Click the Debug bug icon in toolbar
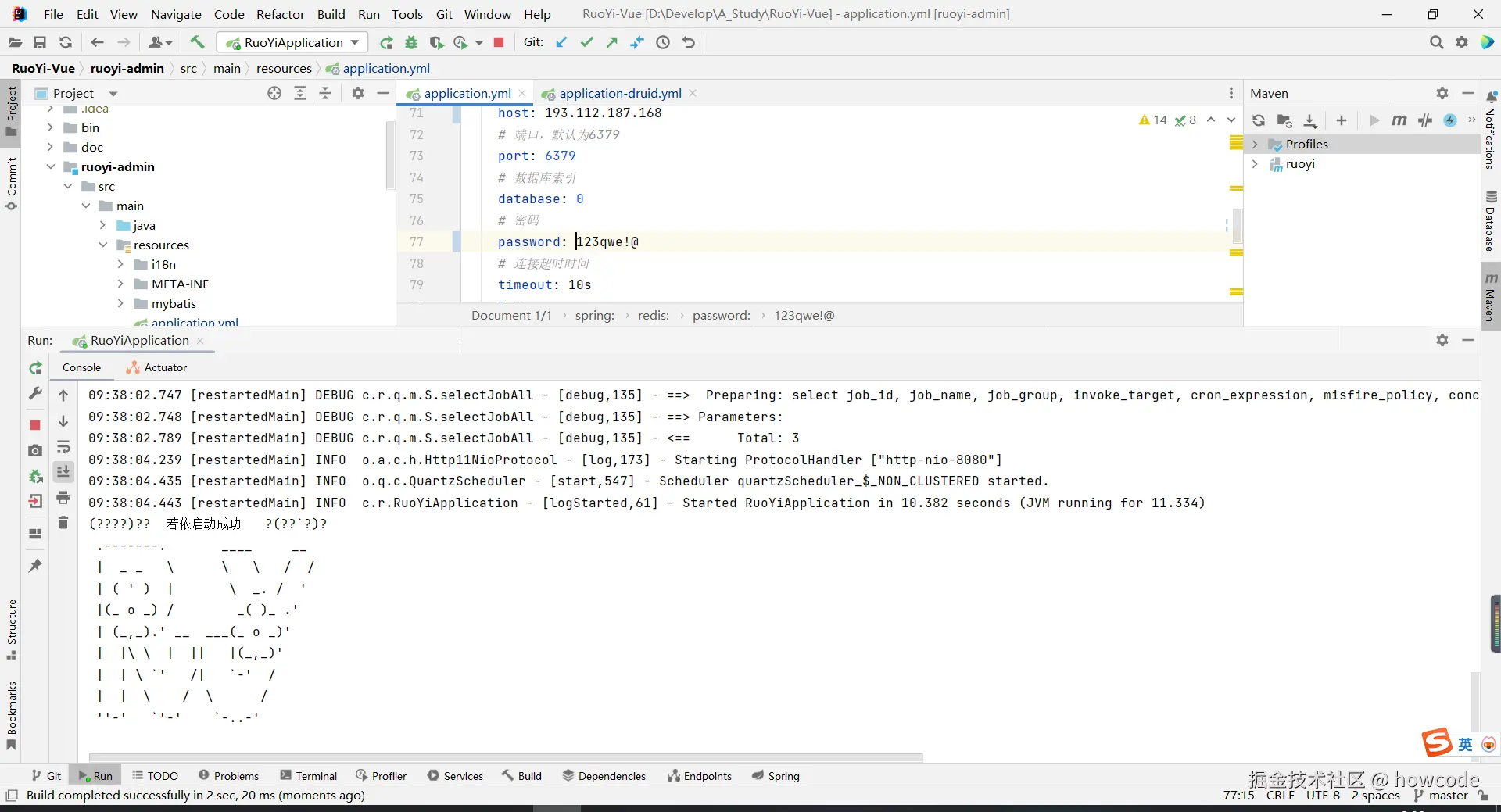Screen dimensions: 1501x812 coord(411,42)
